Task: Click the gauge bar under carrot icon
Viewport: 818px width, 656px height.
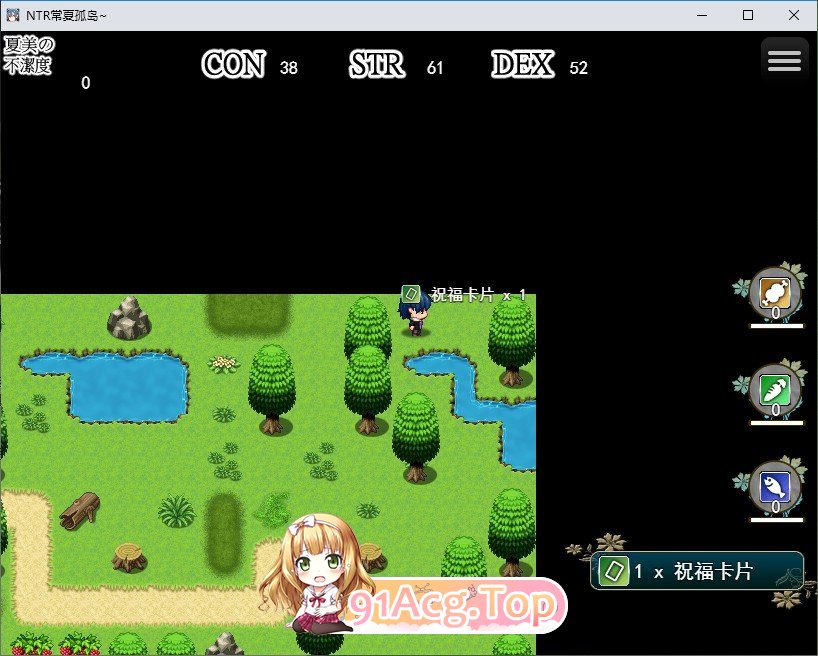Action: tap(776, 423)
